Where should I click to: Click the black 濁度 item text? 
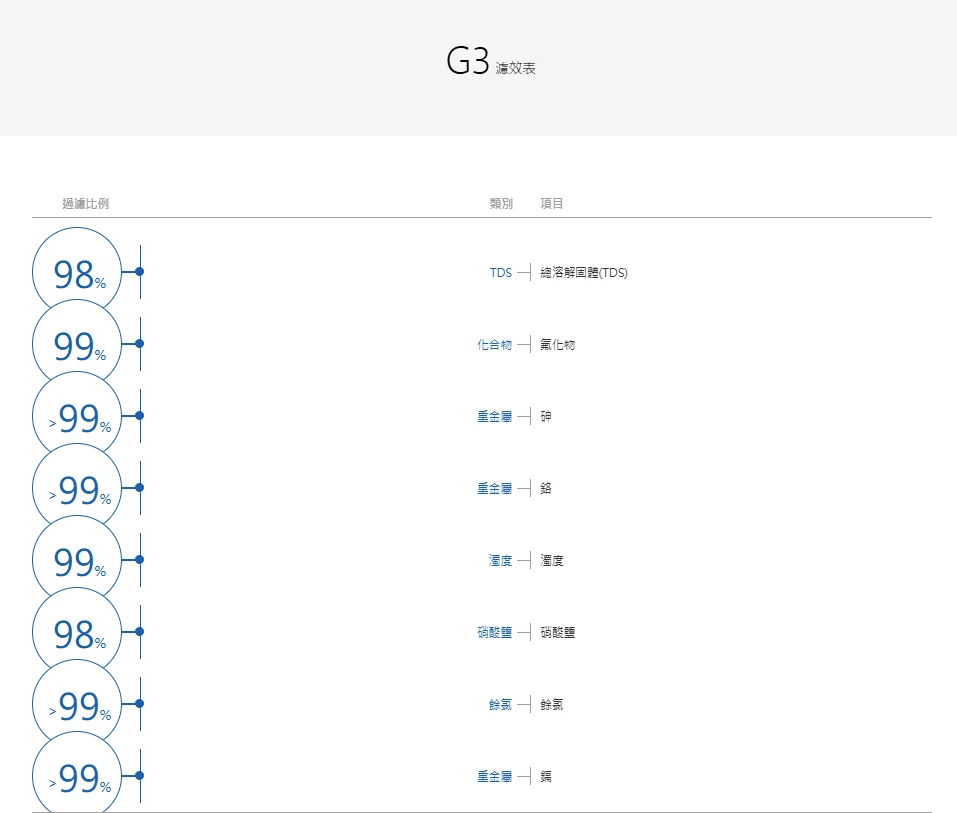552,560
